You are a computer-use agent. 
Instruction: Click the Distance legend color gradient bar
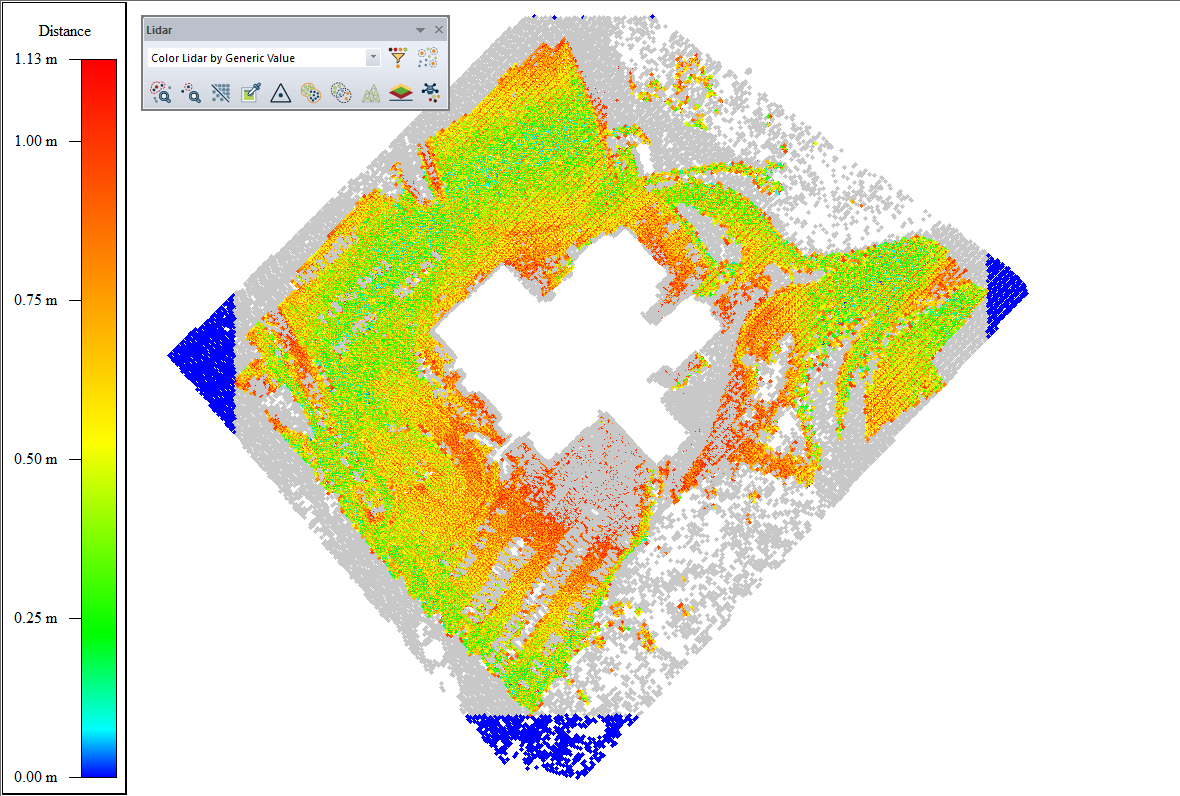[x=98, y=418]
